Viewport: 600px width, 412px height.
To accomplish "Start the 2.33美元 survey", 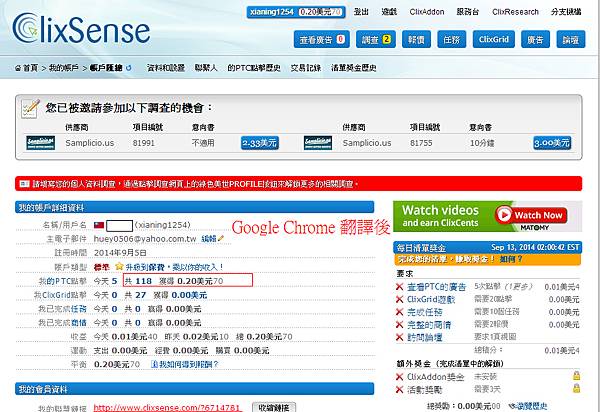I will pyautogui.click(x=260, y=143).
